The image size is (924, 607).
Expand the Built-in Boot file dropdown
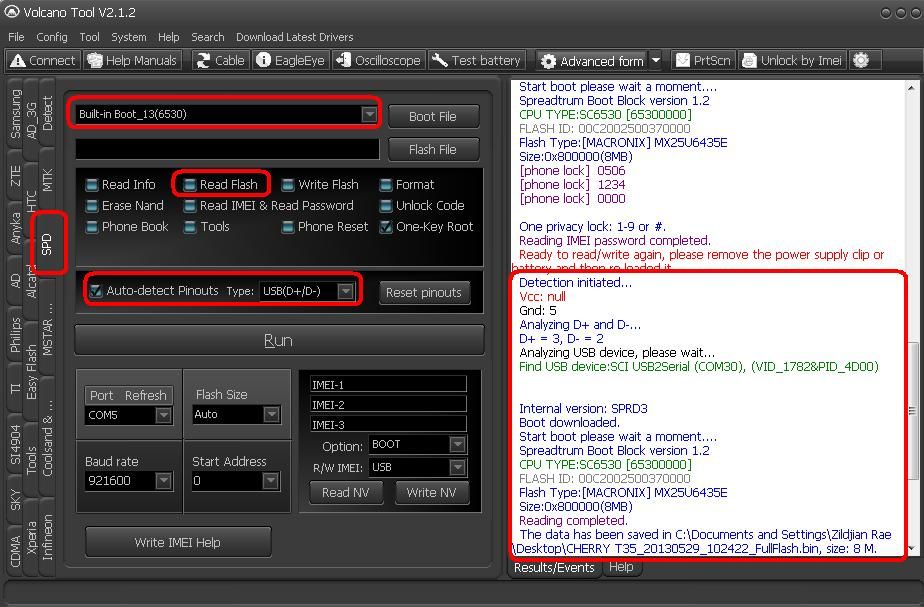[x=369, y=114]
